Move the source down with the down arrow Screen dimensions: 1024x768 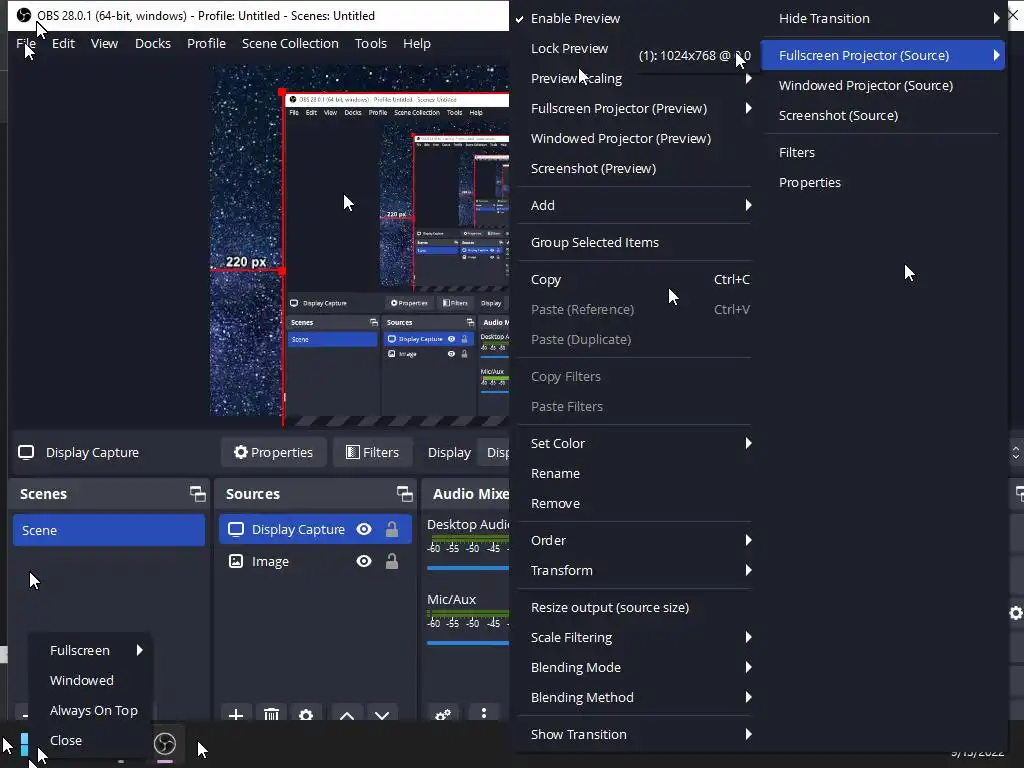click(382, 714)
